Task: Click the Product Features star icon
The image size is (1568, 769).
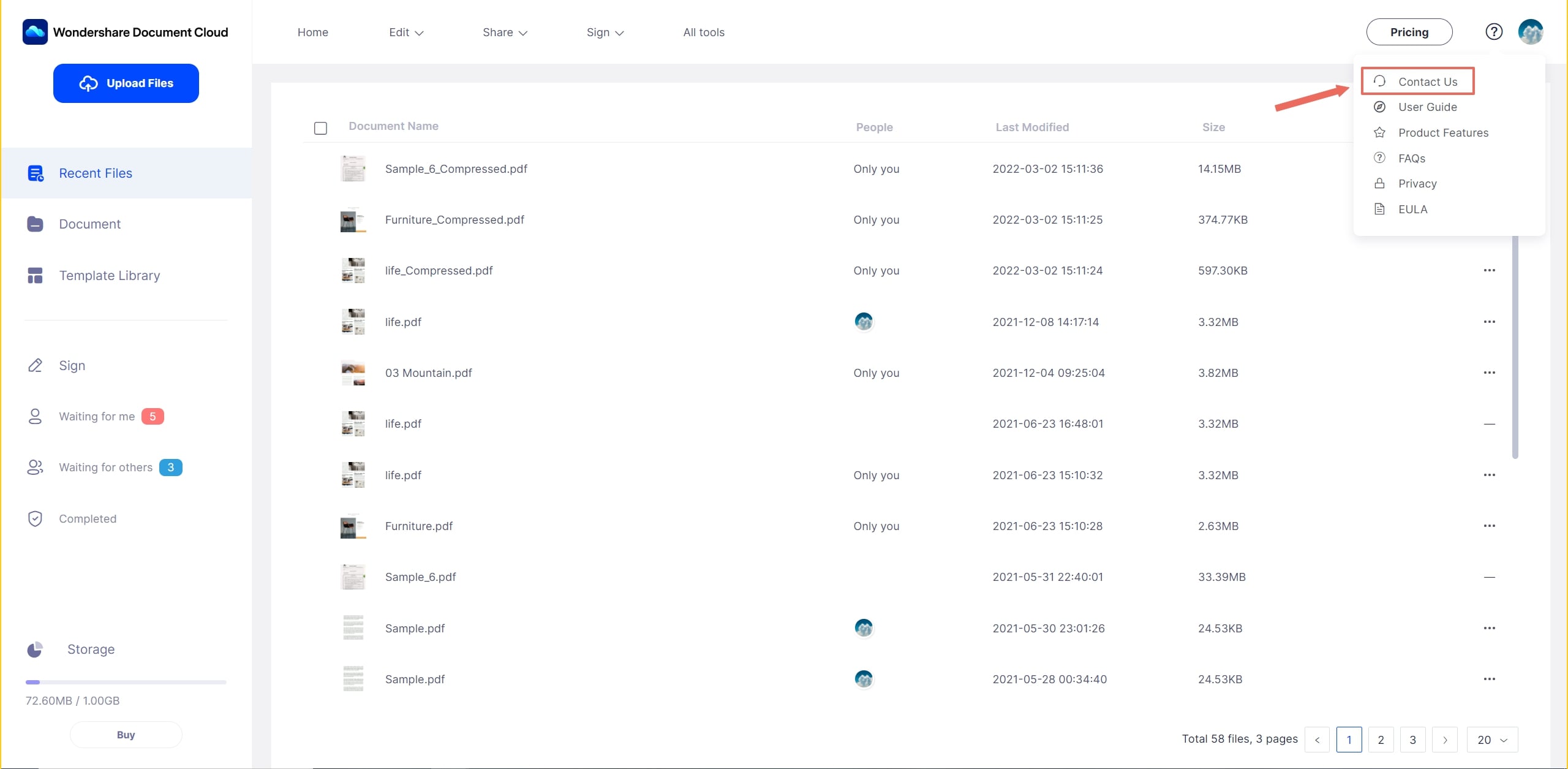Action: coord(1379,133)
